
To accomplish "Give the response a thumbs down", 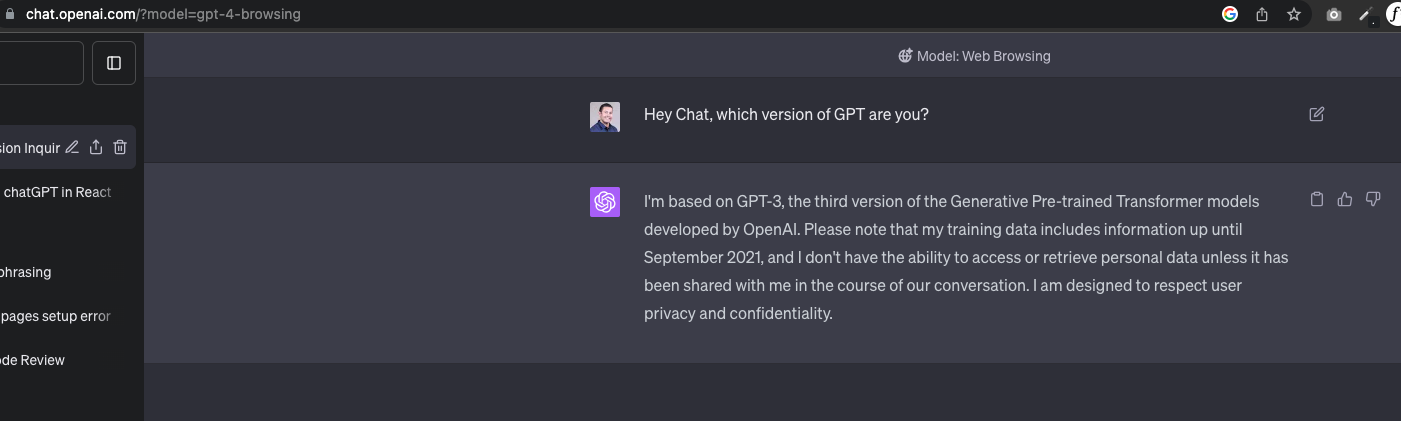I will (x=1373, y=199).
